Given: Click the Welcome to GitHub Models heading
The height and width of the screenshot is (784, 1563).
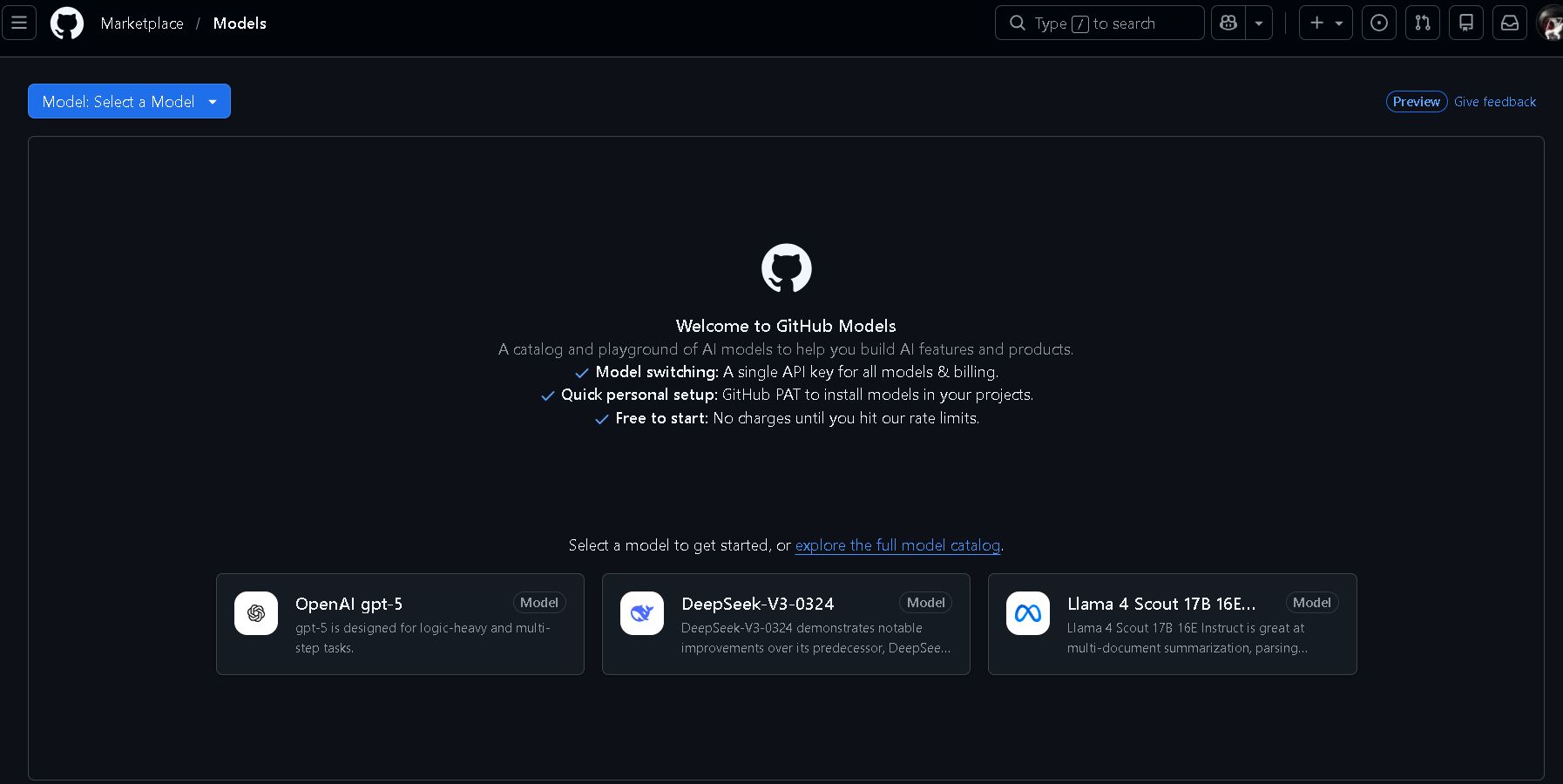Looking at the screenshot, I should tap(786, 326).
